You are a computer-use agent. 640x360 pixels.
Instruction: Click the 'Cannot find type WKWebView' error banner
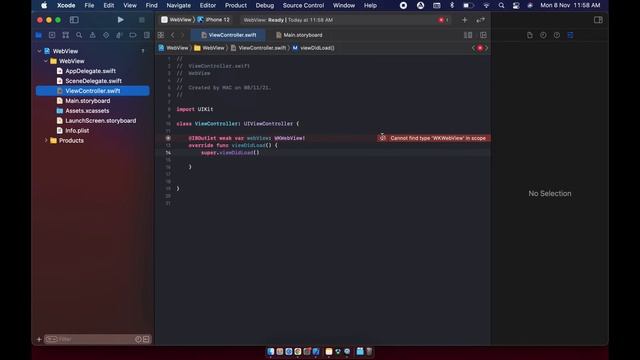[x=433, y=138]
